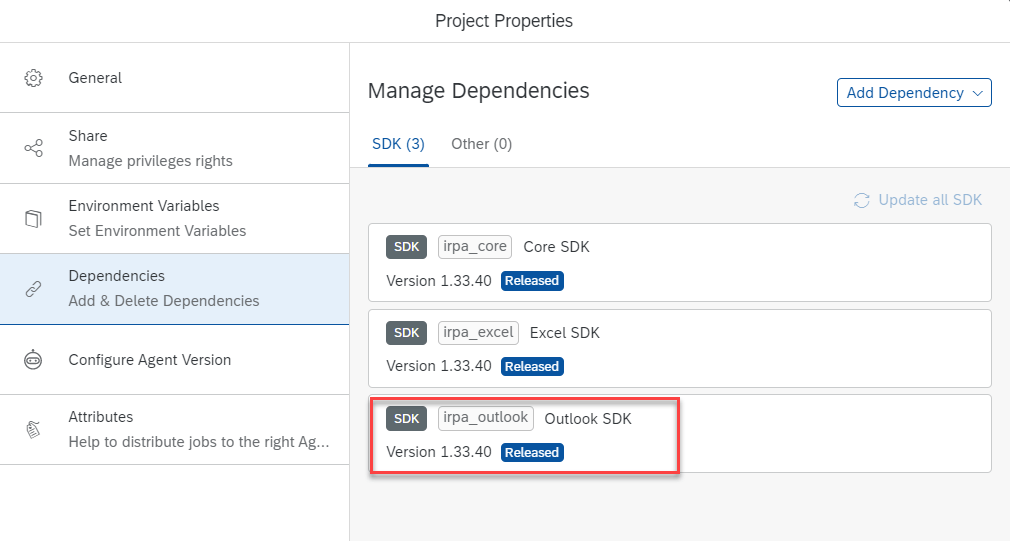Viewport: 1010px width, 541px height.
Task: Click the irpa_outlook package label
Action: (486, 418)
